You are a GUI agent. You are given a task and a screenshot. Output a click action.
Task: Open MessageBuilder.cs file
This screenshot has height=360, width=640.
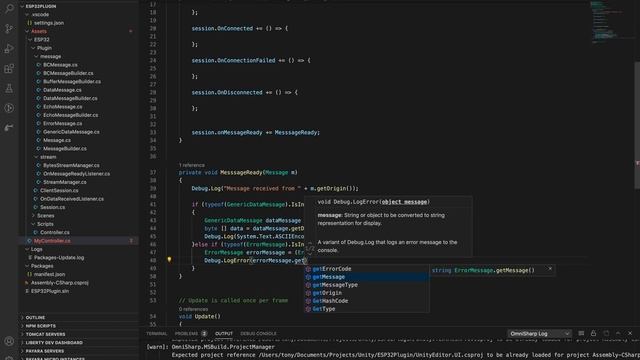(x=64, y=149)
